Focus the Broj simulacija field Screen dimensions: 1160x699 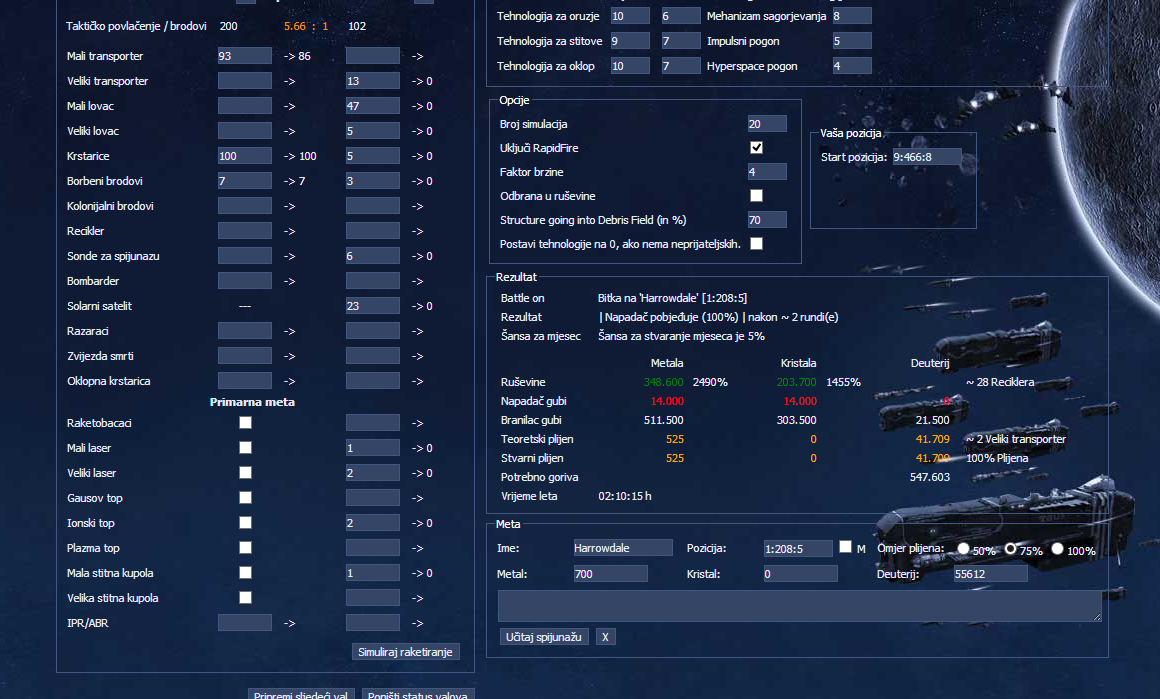767,124
